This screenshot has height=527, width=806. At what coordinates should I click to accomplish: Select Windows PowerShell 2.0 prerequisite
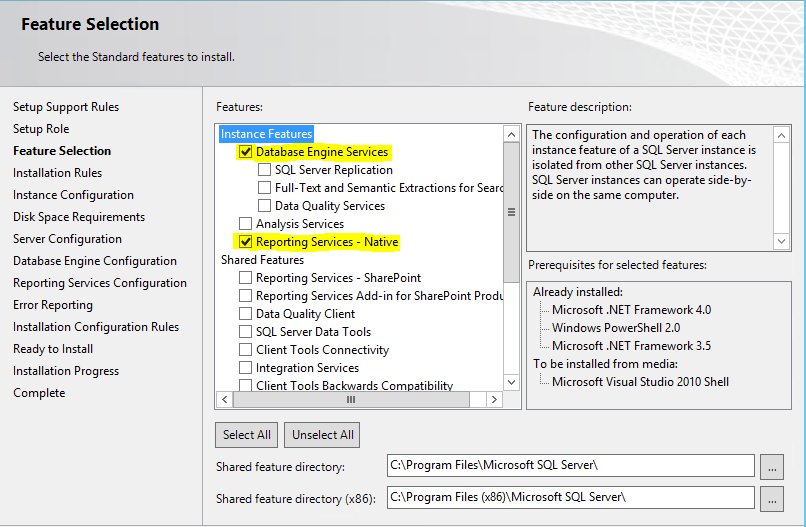point(616,328)
